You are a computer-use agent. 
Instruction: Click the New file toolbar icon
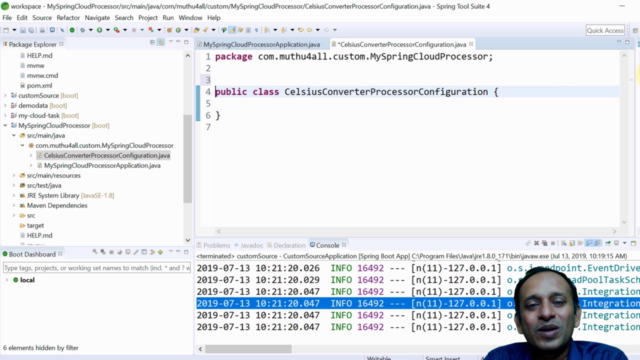(x=6, y=30)
